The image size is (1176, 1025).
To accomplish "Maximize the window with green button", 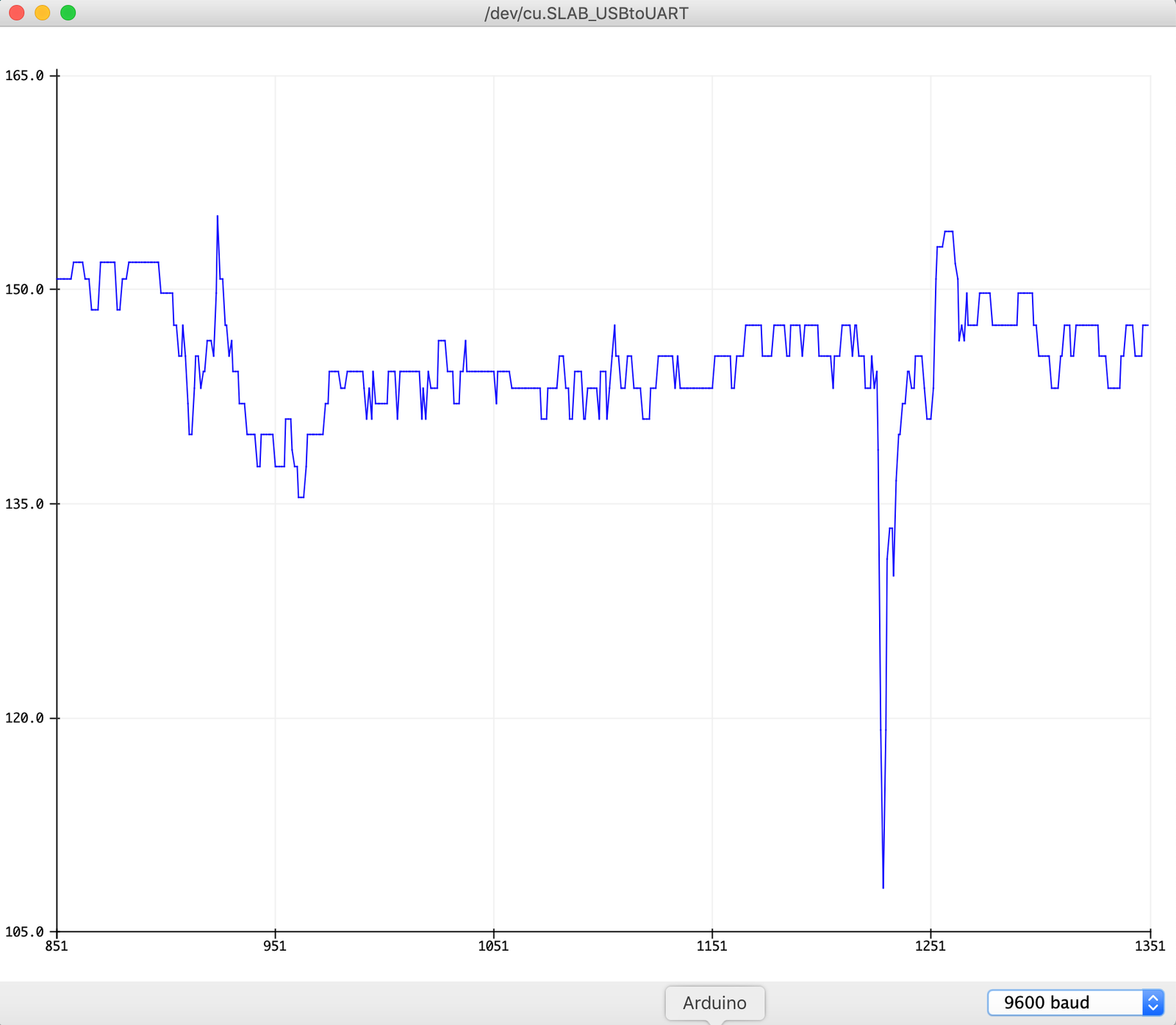I will pyautogui.click(x=68, y=12).
